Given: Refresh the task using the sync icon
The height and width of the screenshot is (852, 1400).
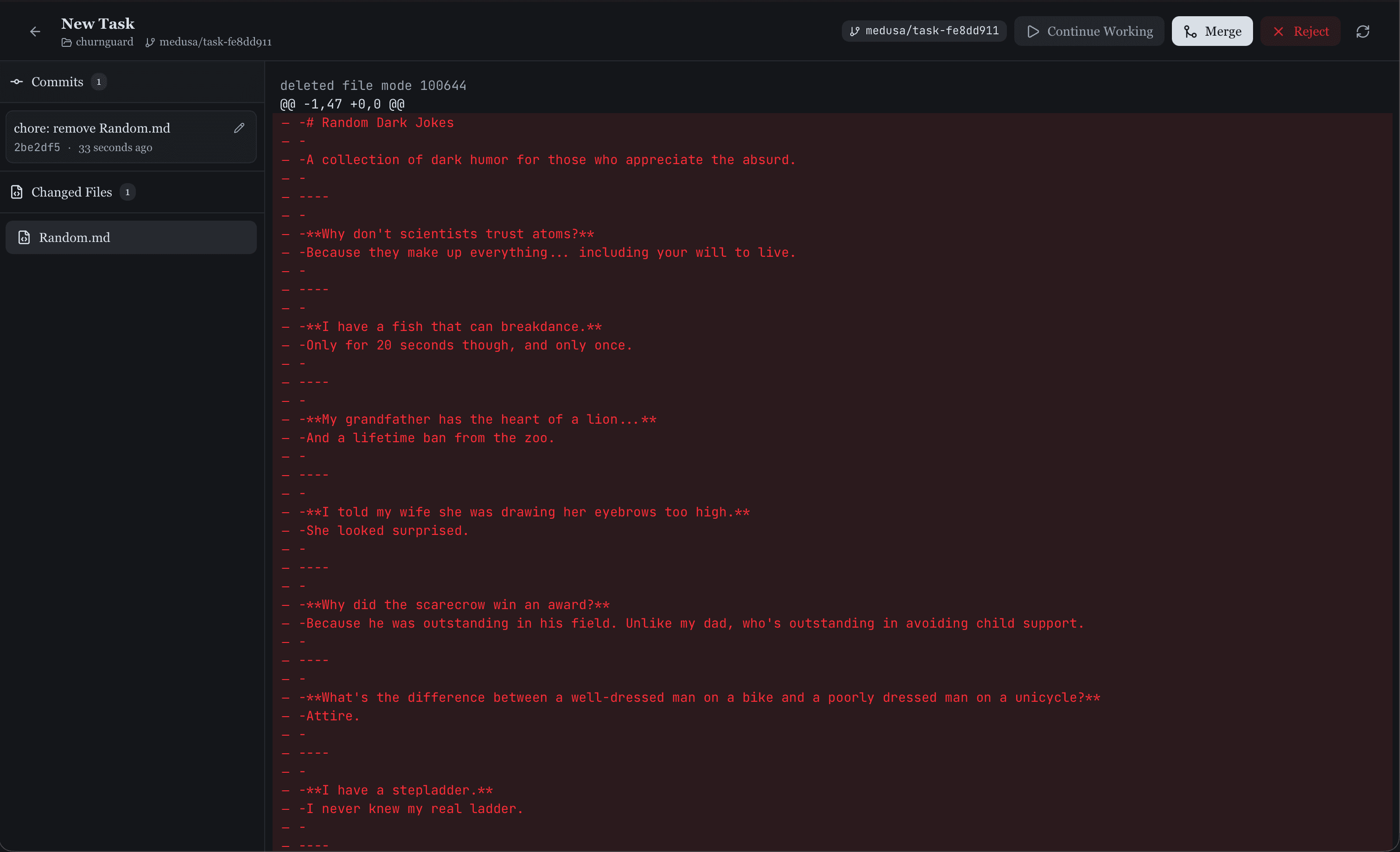Looking at the screenshot, I should click(x=1364, y=31).
